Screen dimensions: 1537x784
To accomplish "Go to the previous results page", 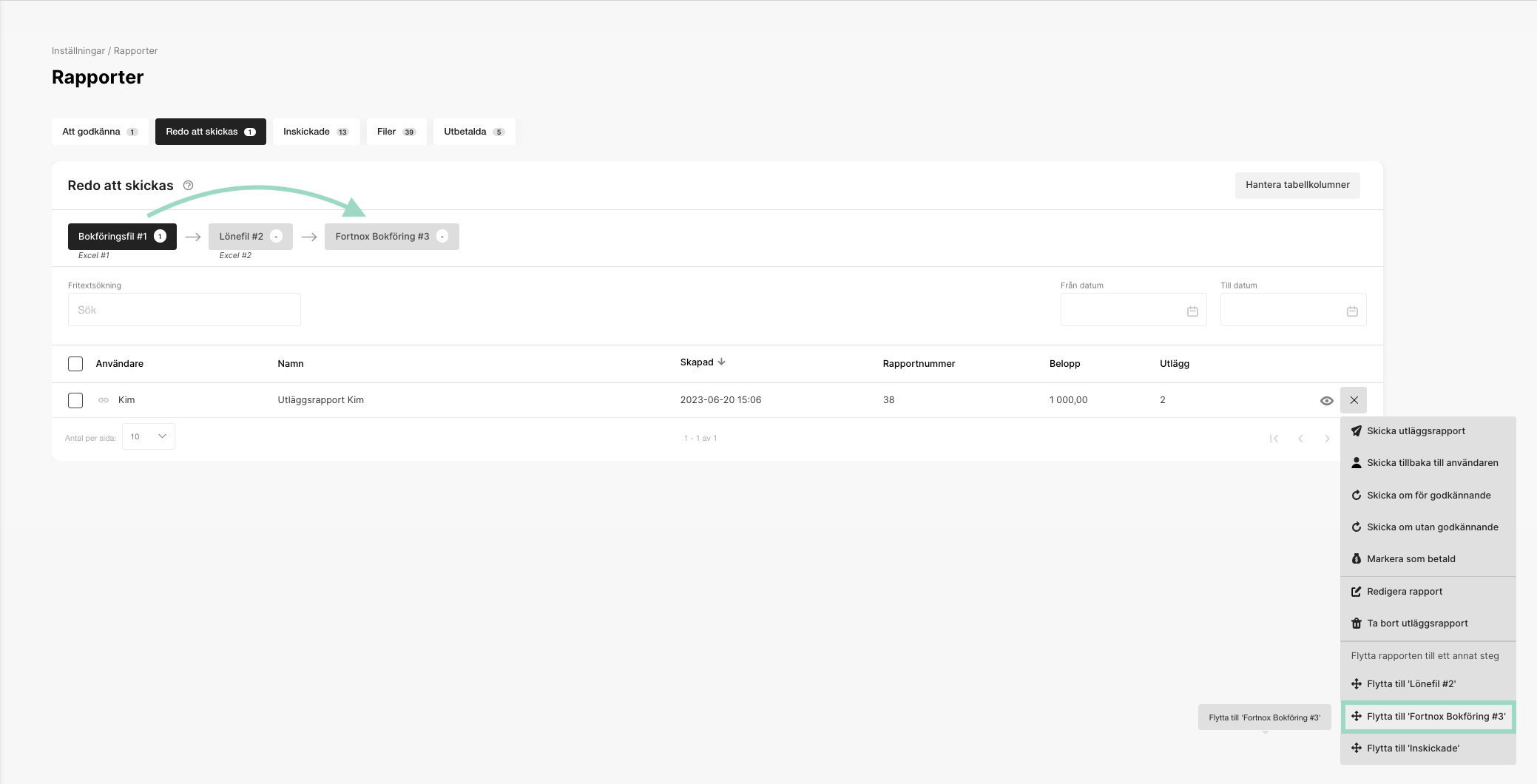I will click(1300, 439).
